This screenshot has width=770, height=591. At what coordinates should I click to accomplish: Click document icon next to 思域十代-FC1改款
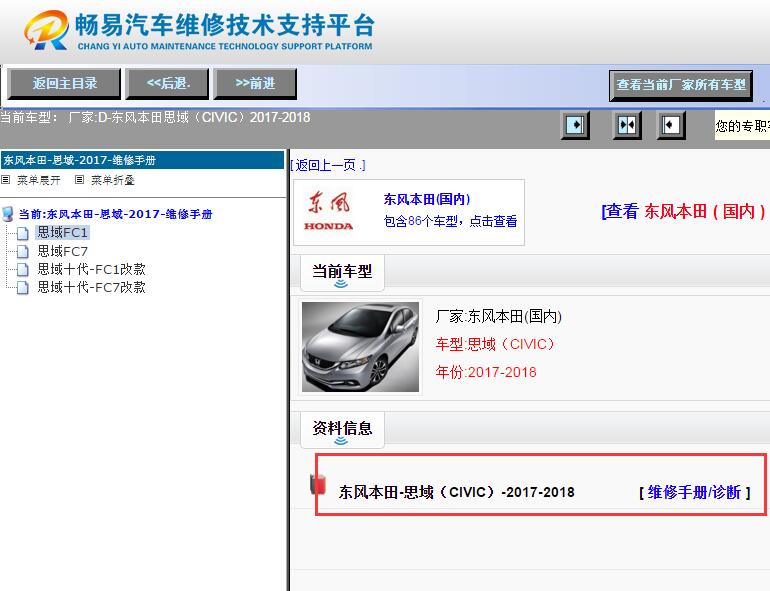point(23,269)
